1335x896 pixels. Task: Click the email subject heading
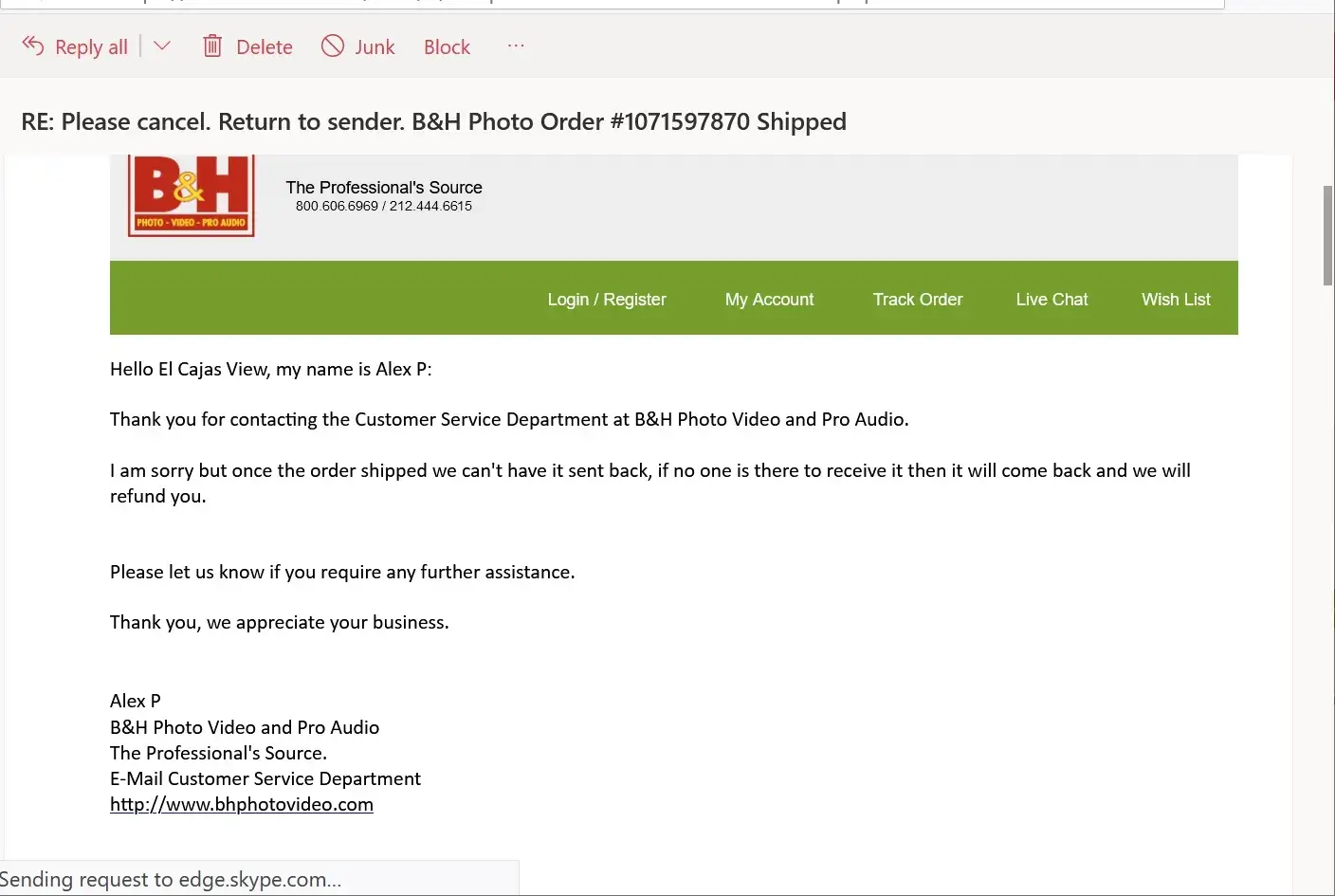coord(433,121)
